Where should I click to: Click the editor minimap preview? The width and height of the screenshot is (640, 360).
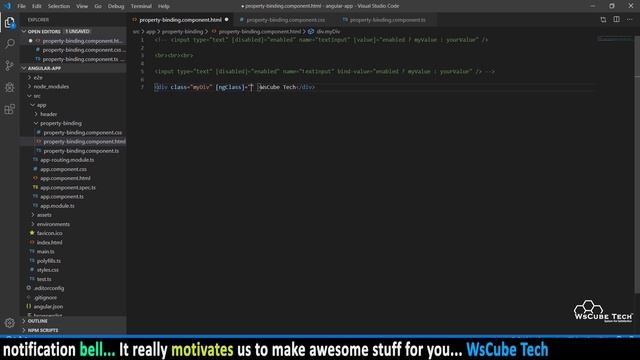pos(615,39)
